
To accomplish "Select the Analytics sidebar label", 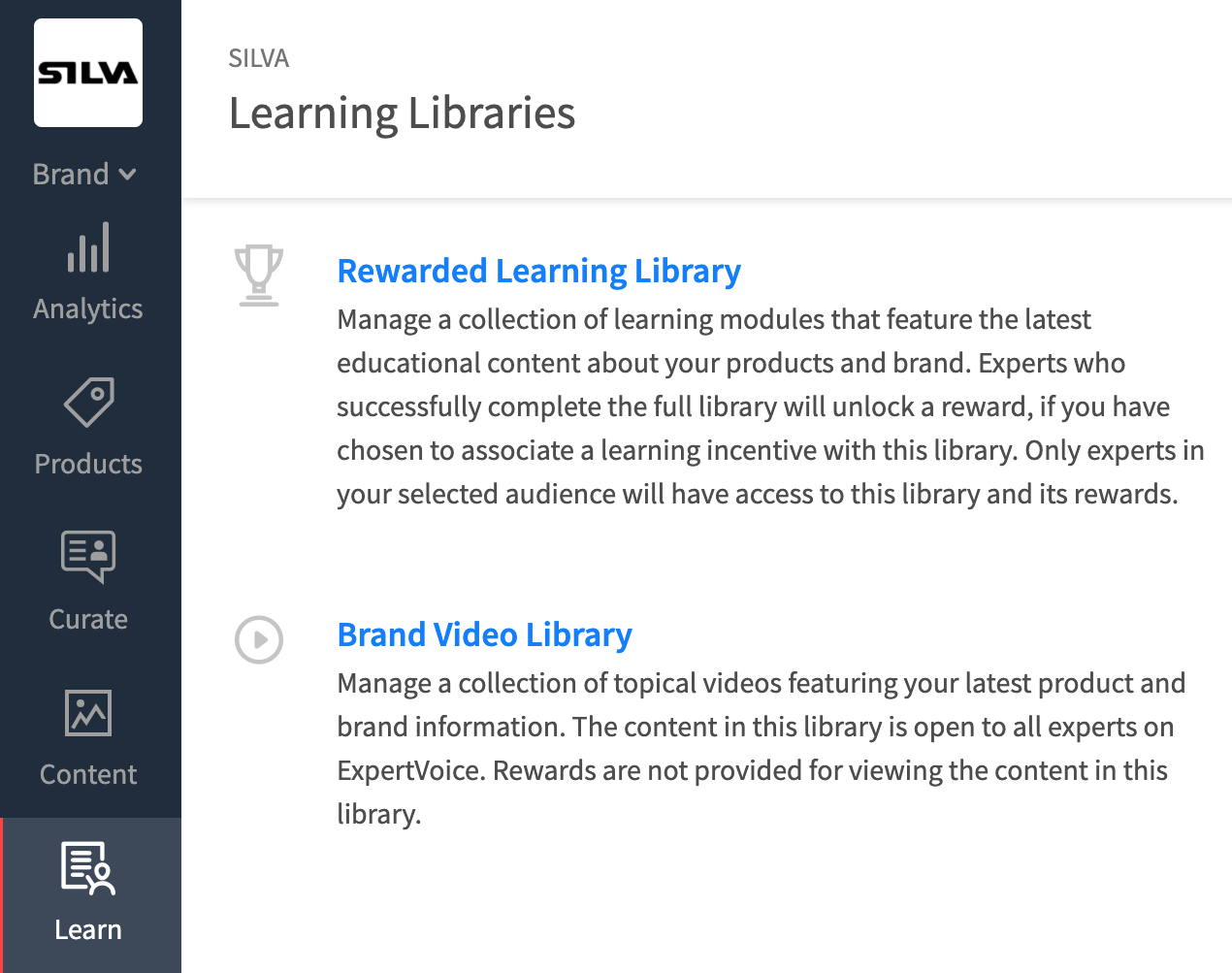I will 88,308.
